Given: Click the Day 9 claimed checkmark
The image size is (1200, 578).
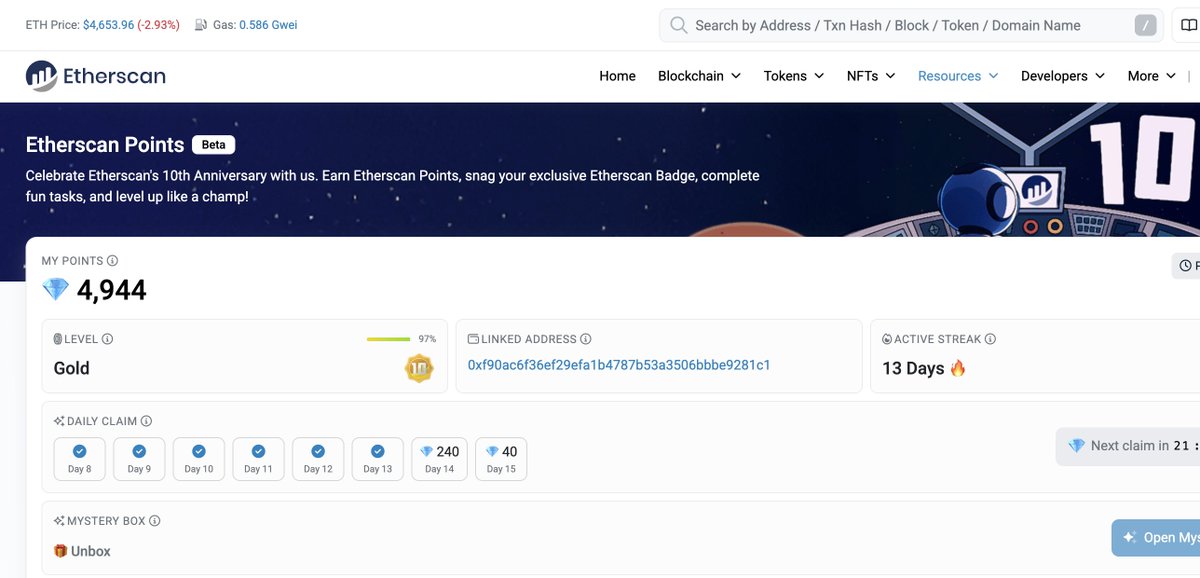Looking at the screenshot, I should click(139, 451).
